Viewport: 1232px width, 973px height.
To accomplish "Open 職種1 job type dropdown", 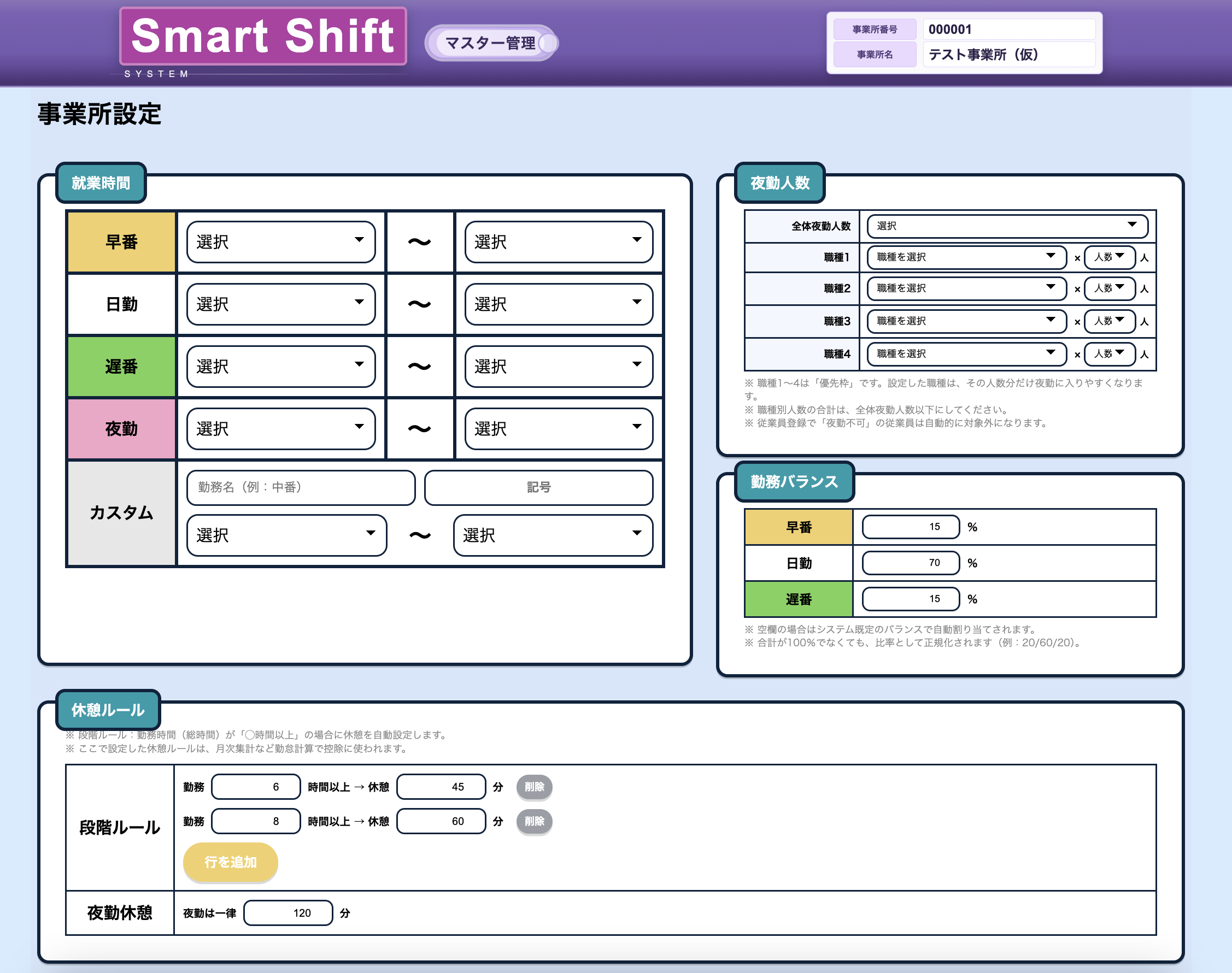I will pos(966,257).
